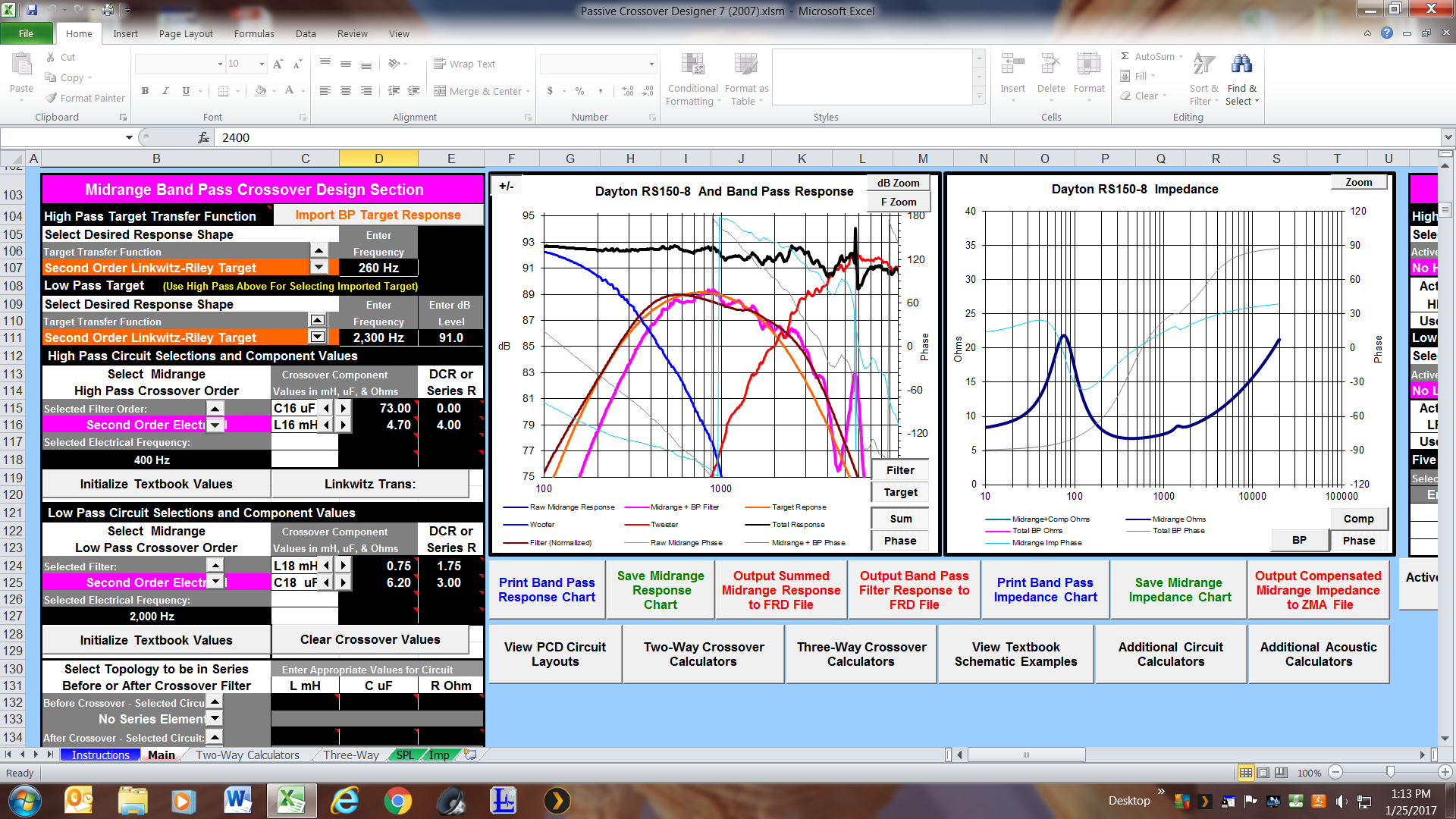Toggle the Sum curve display button
Screen dimensions: 1456x819
click(900, 519)
